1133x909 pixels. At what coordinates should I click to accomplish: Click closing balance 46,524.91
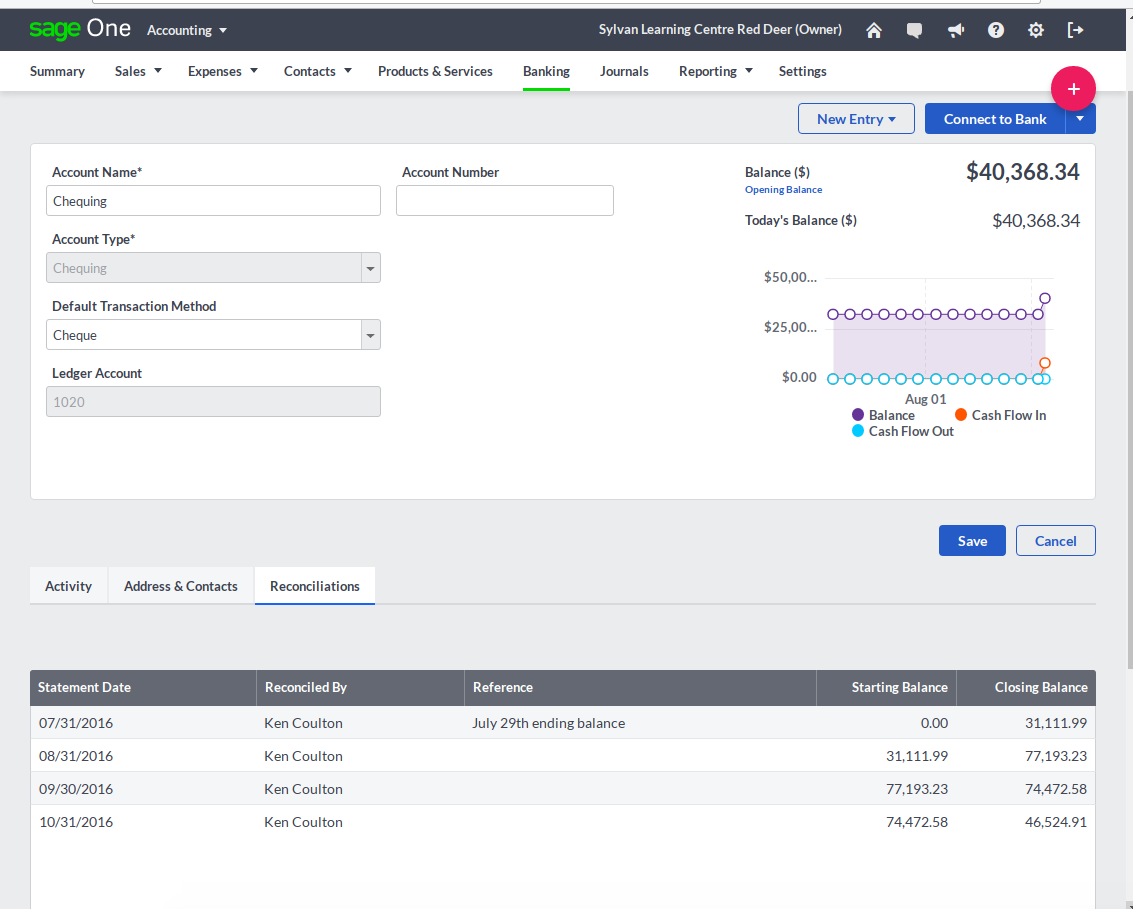pyautogui.click(x=1056, y=822)
